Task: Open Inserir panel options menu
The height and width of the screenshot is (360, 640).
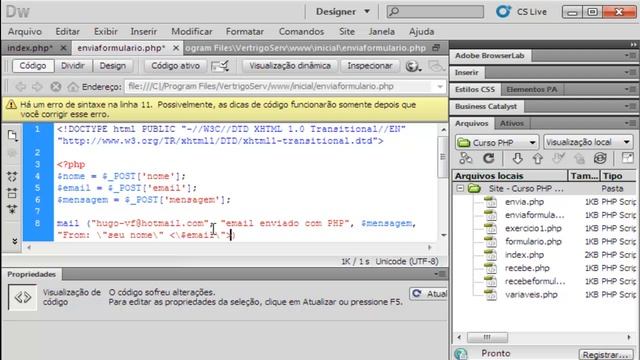Action: (630, 72)
